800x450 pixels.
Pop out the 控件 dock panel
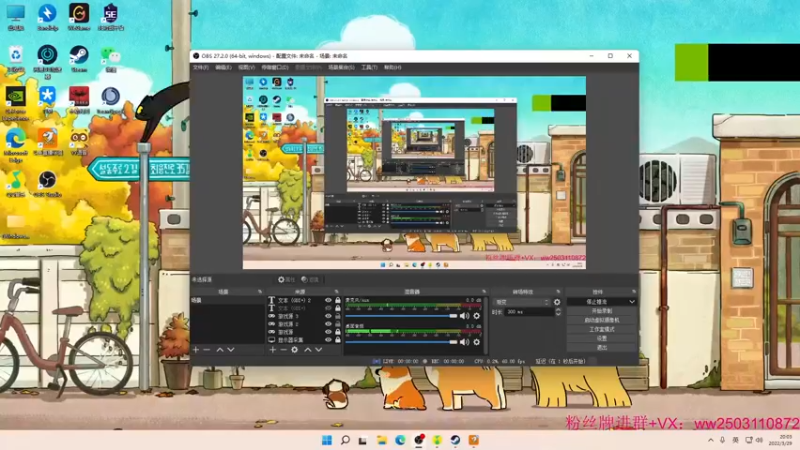634,292
